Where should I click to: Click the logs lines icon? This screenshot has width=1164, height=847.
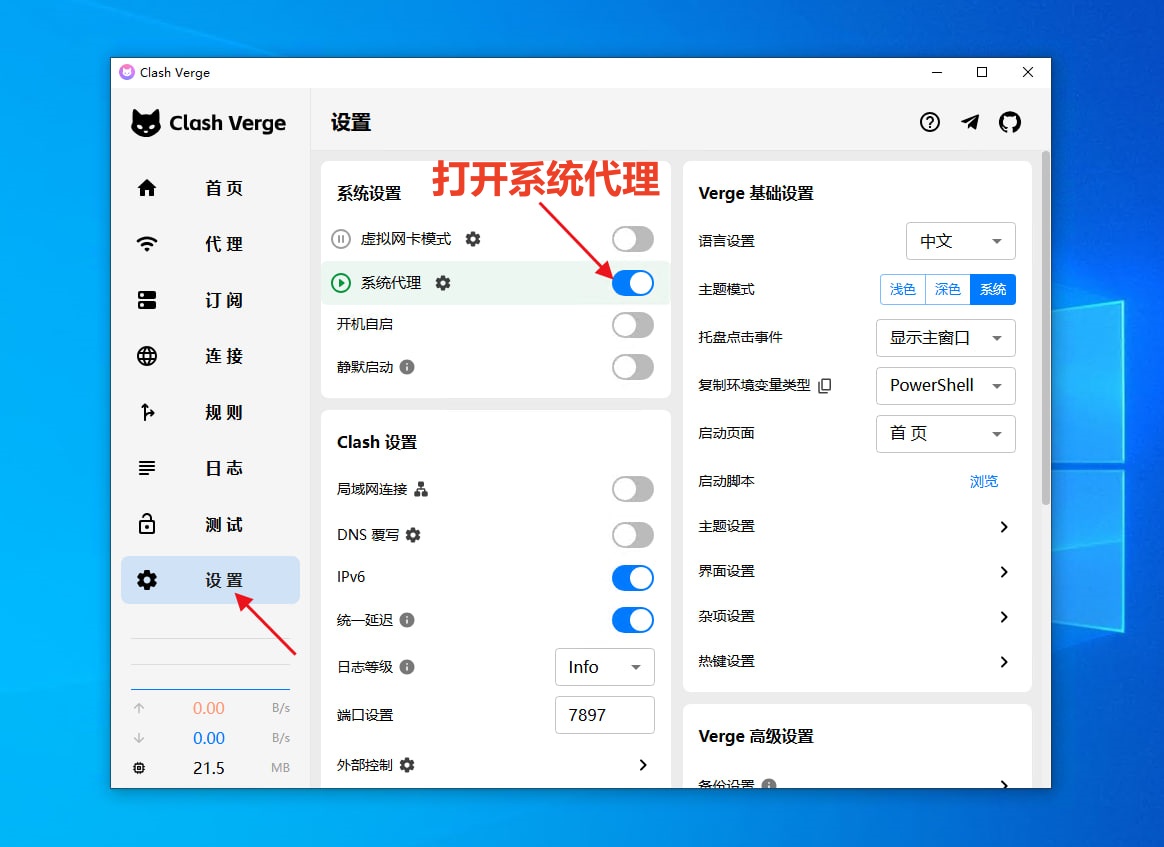click(x=147, y=468)
